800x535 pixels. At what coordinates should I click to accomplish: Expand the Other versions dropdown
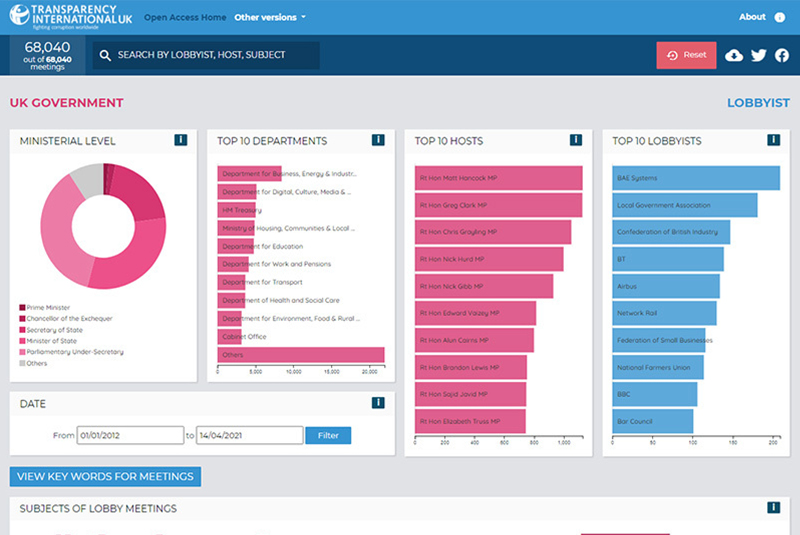(x=270, y=17)
